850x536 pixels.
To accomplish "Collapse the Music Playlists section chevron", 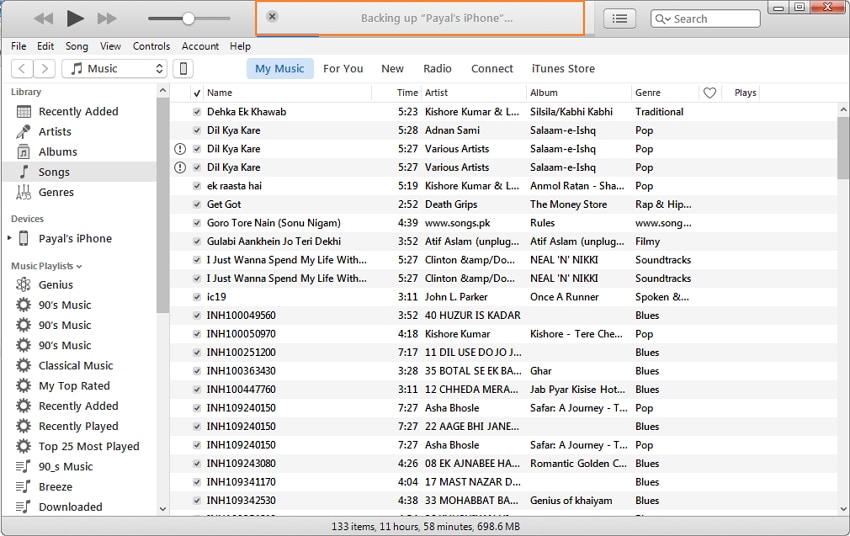I will click(80, 266).
